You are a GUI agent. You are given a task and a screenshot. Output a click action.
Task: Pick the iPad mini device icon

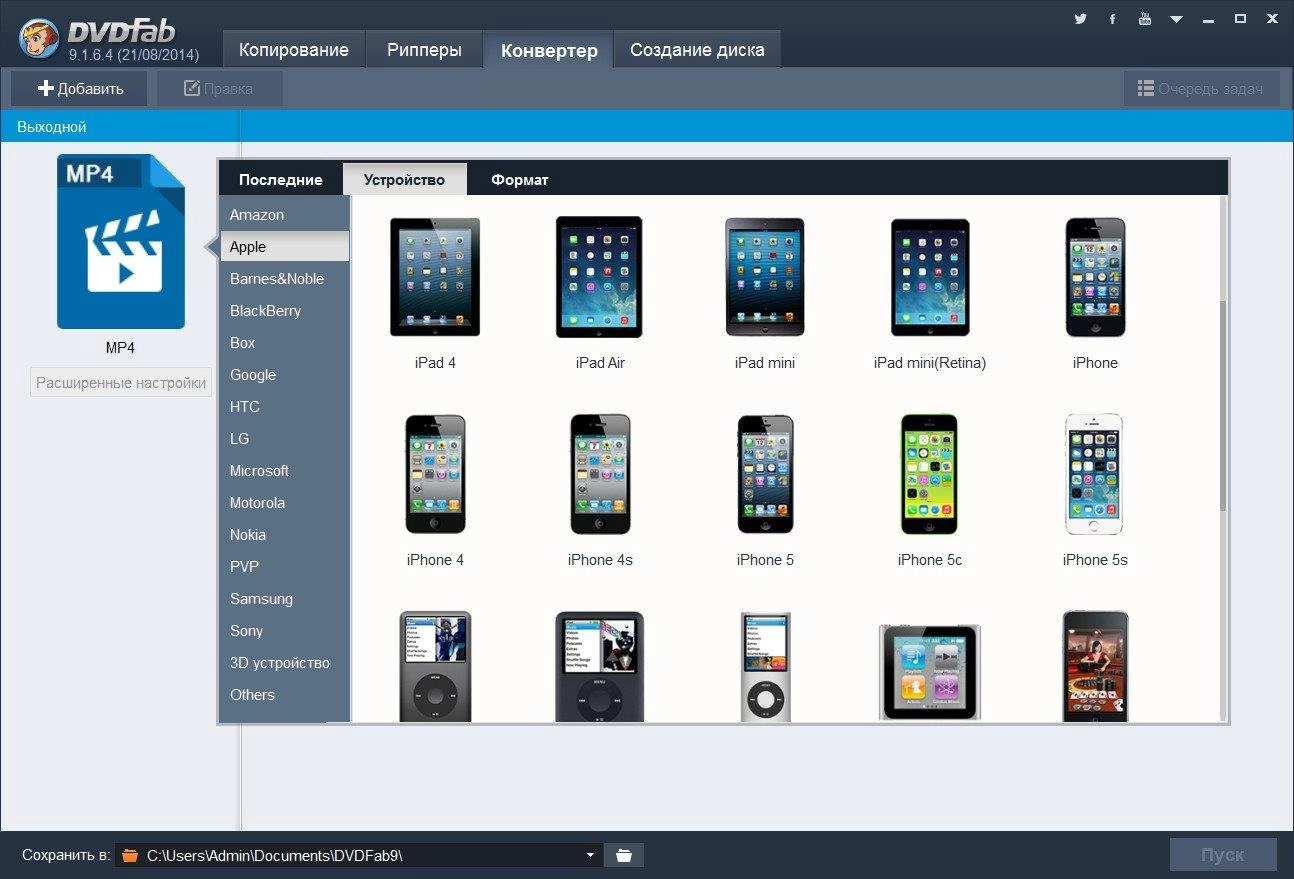coord(765,277)
